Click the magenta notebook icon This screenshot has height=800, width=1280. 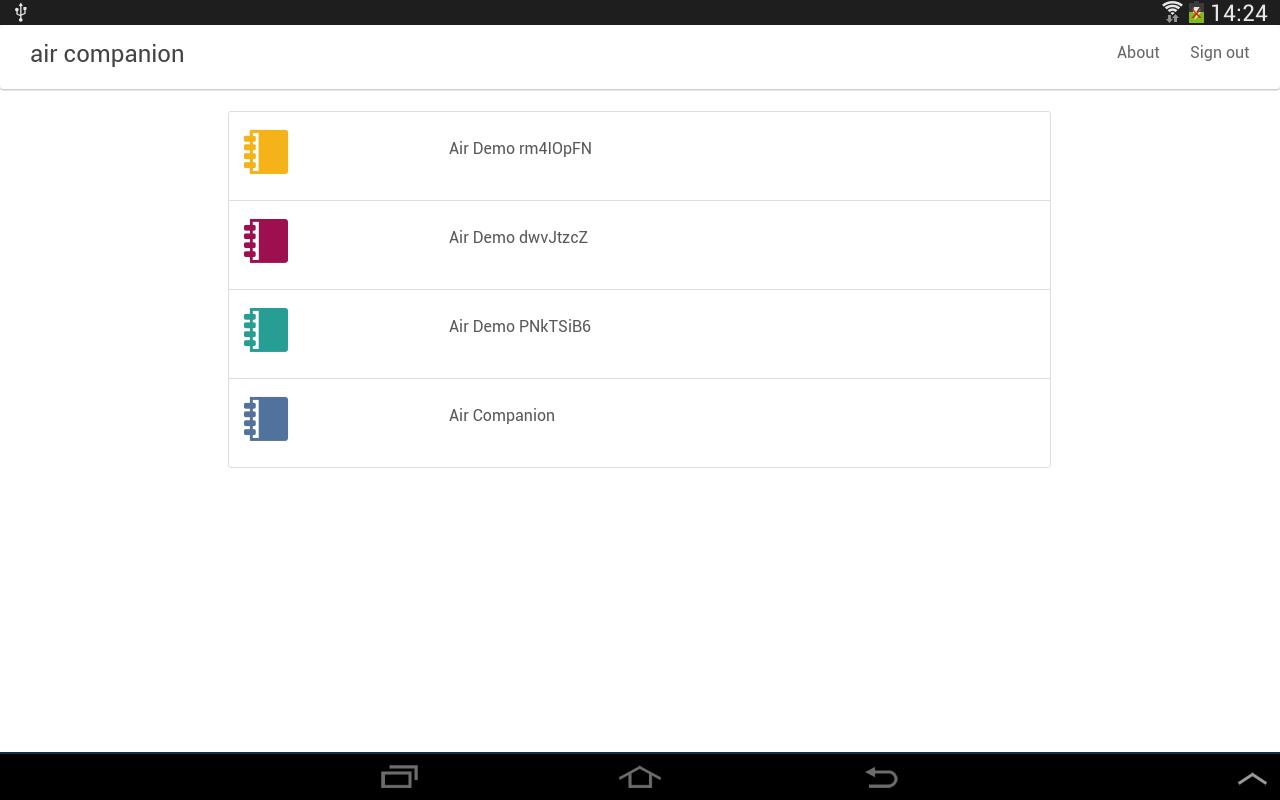point(266,241)
